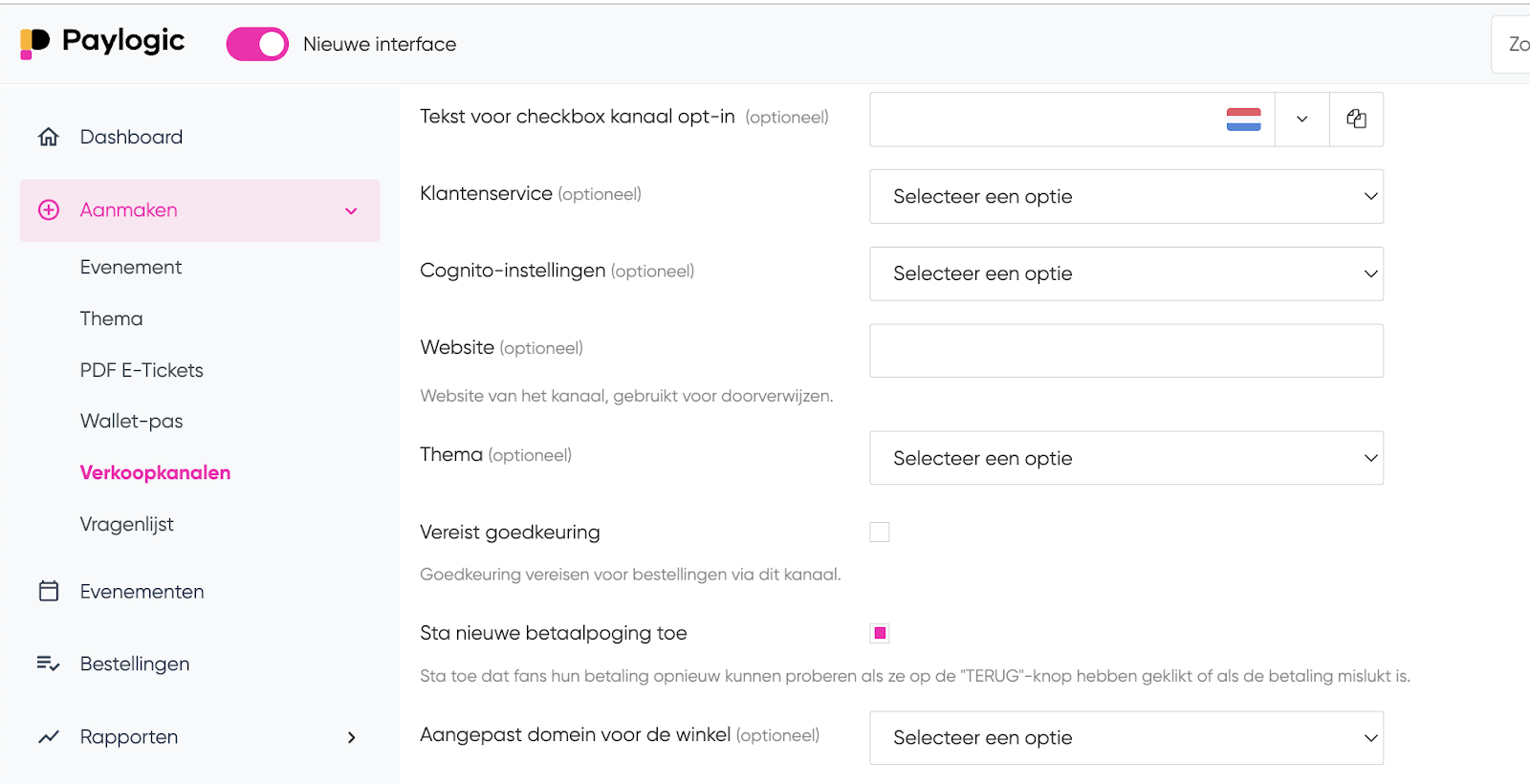Click the Dutch flag language icon

[x=1243, y=120]
